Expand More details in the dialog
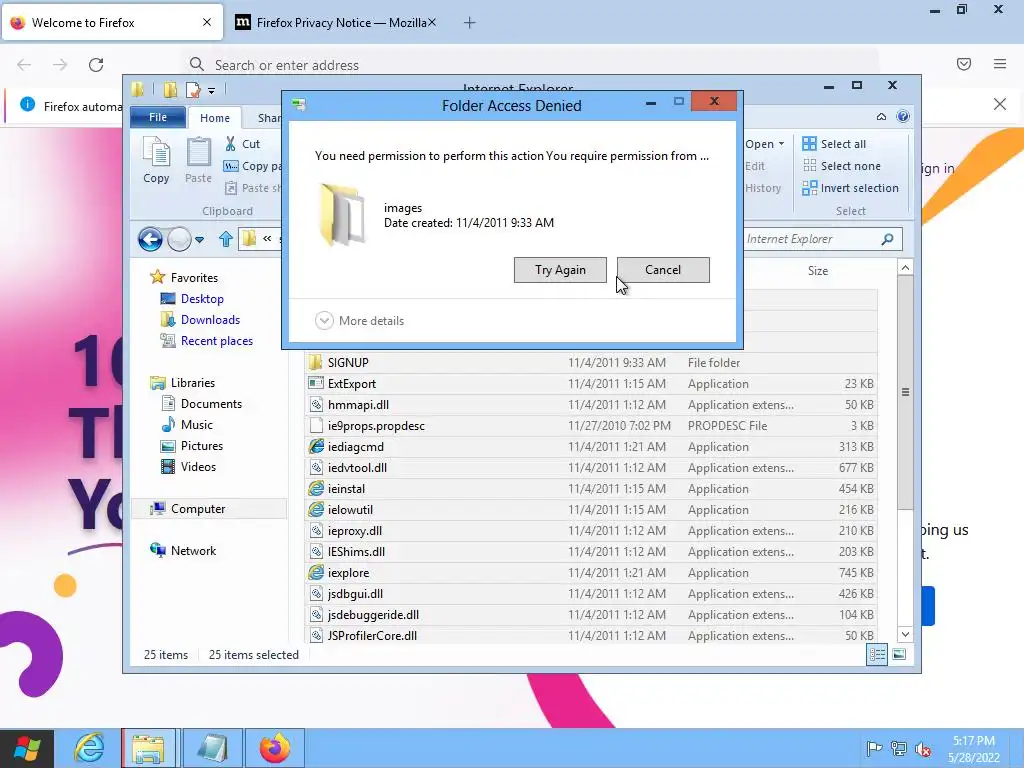The width and height of the screenshot is (1024, 768). (x=359, y=321)
